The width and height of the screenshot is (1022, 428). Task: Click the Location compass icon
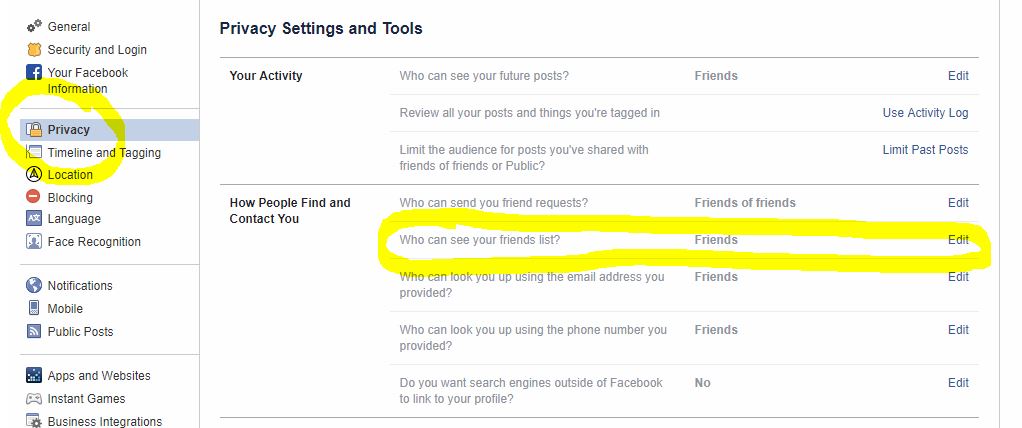pos(34,174)
